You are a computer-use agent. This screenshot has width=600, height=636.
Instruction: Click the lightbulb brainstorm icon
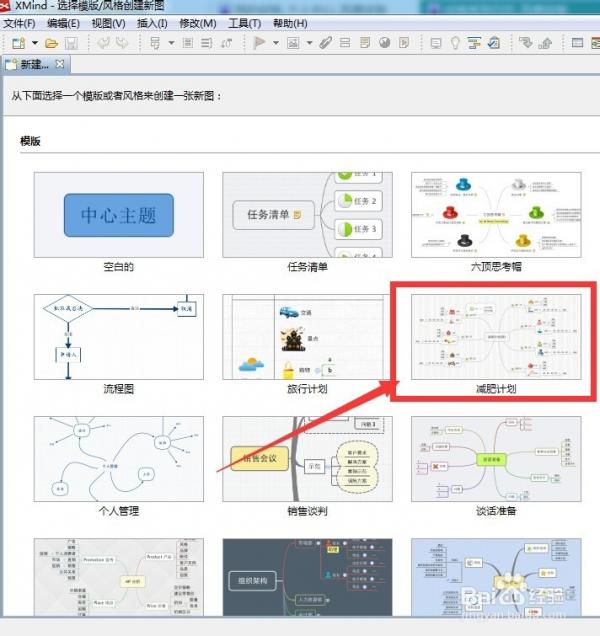[455, 43]
